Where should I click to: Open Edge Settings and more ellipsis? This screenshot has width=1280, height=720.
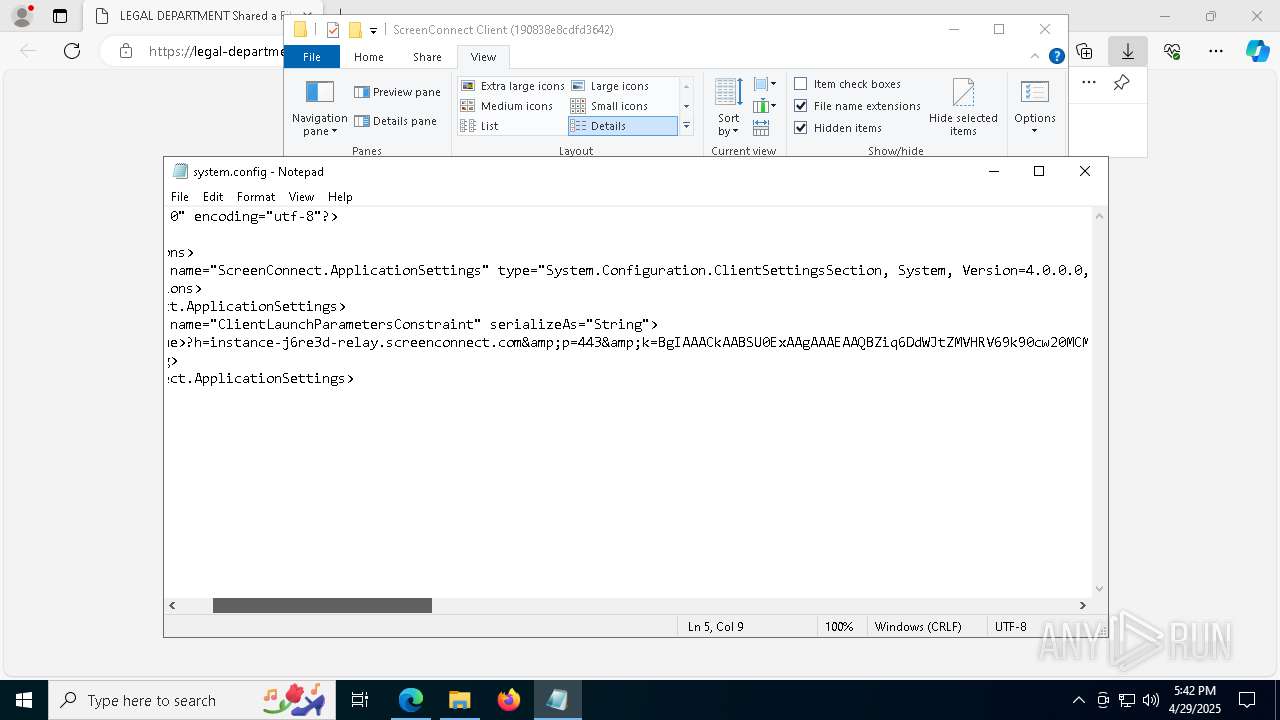(1216, 51)
